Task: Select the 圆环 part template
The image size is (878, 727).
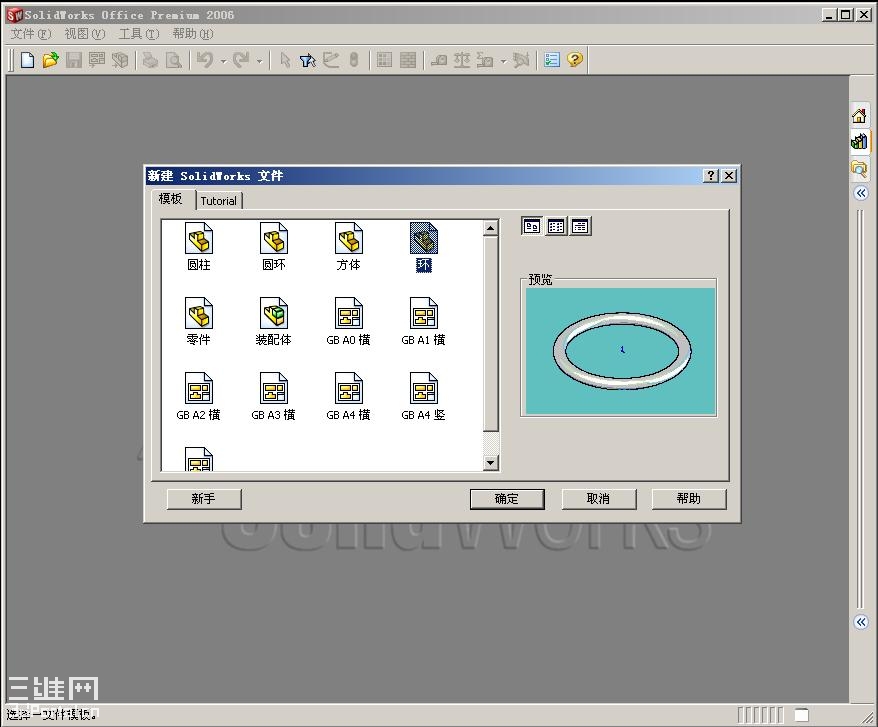Action: coord(274,246)
